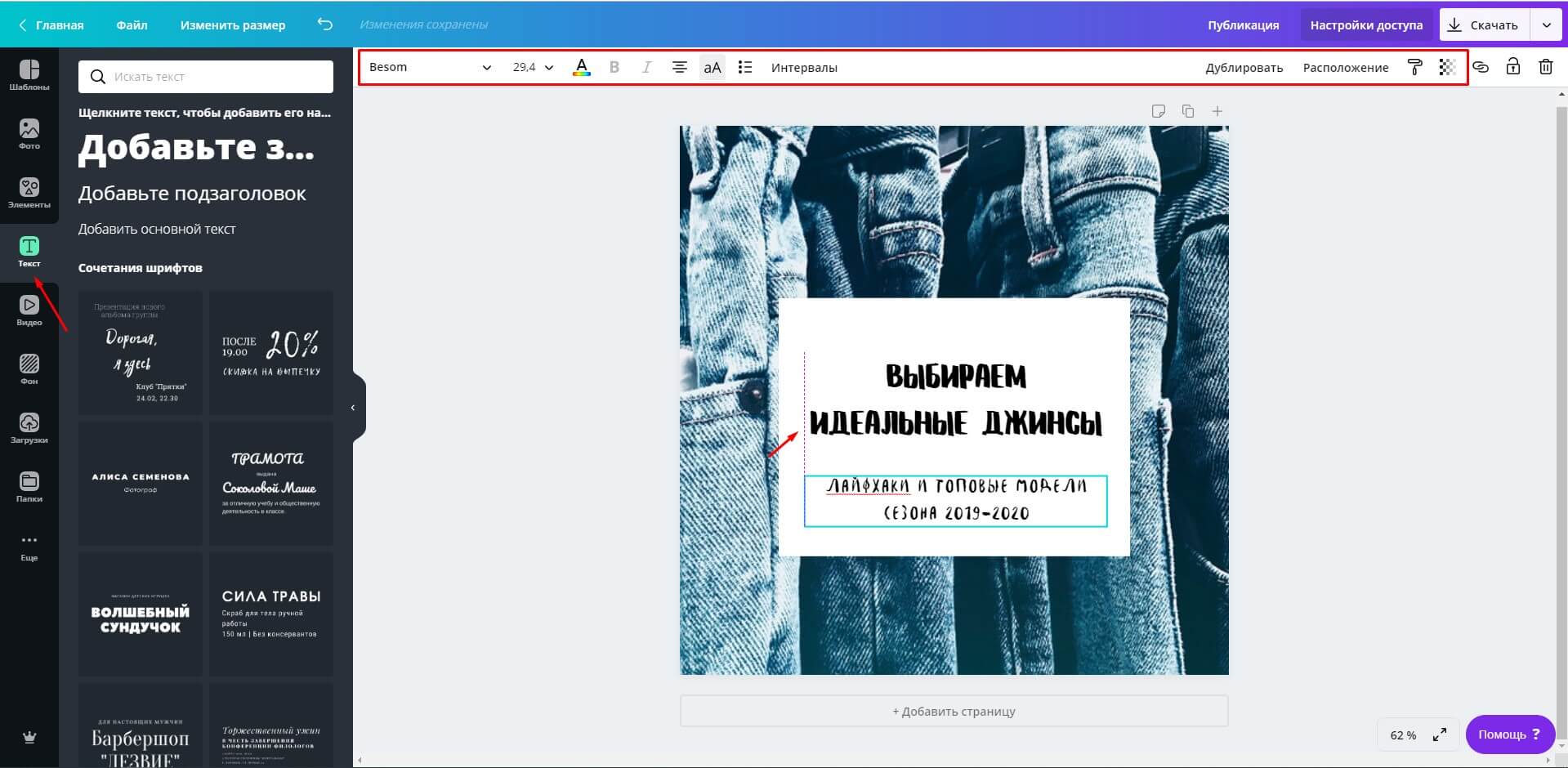The image size is (1568, 768).
Task: Open the Файл menu
Action: point(132,25)
